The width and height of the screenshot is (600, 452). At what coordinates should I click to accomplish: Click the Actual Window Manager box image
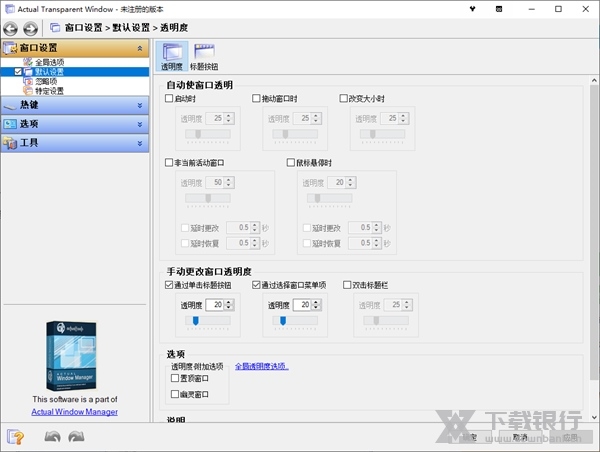71,356
